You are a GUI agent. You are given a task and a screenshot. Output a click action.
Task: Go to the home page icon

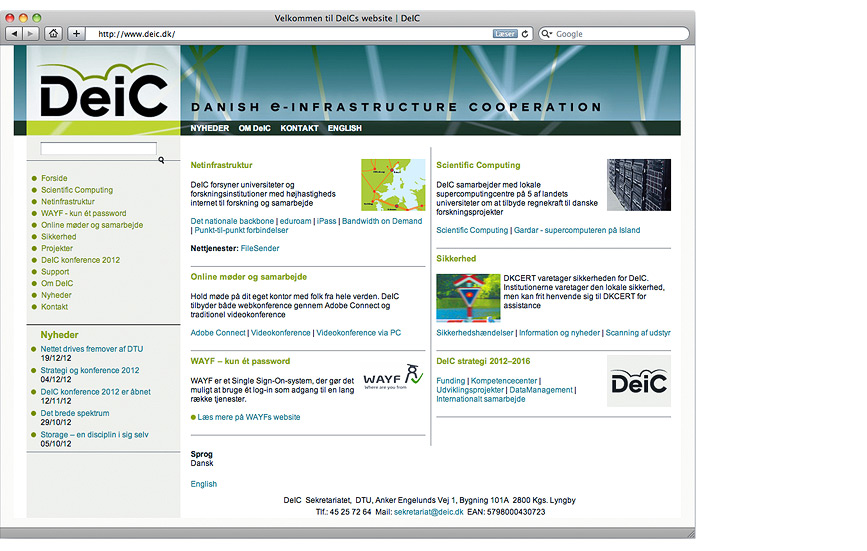pos(53,34)
